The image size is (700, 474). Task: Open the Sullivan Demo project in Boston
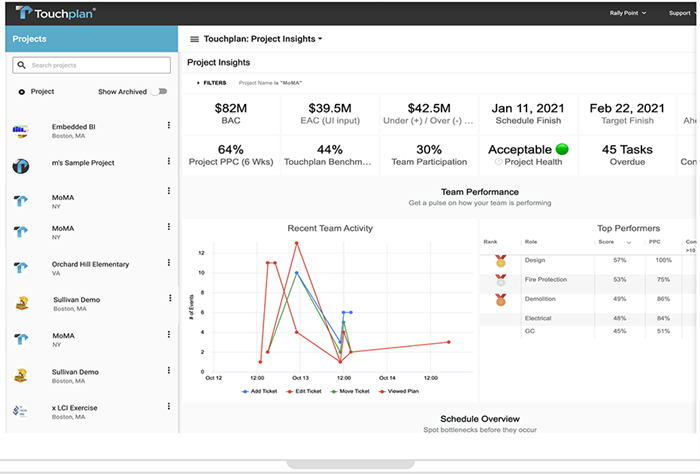tap(74, 304)
